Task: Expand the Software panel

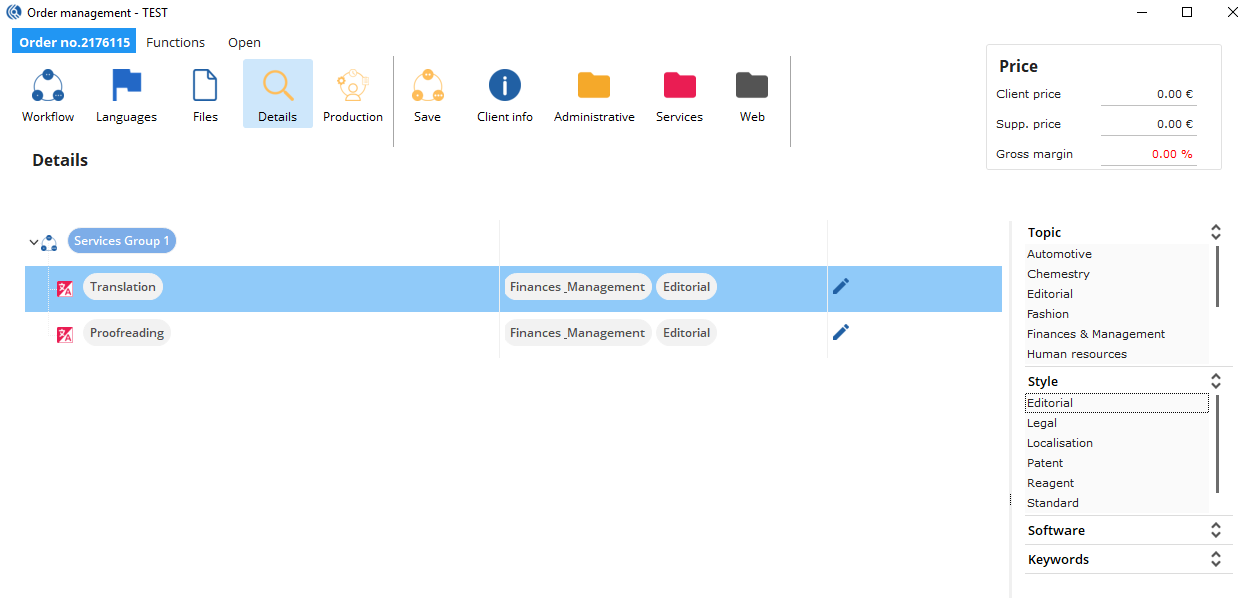Action: pyautogui.click(x=1215, y=531)
